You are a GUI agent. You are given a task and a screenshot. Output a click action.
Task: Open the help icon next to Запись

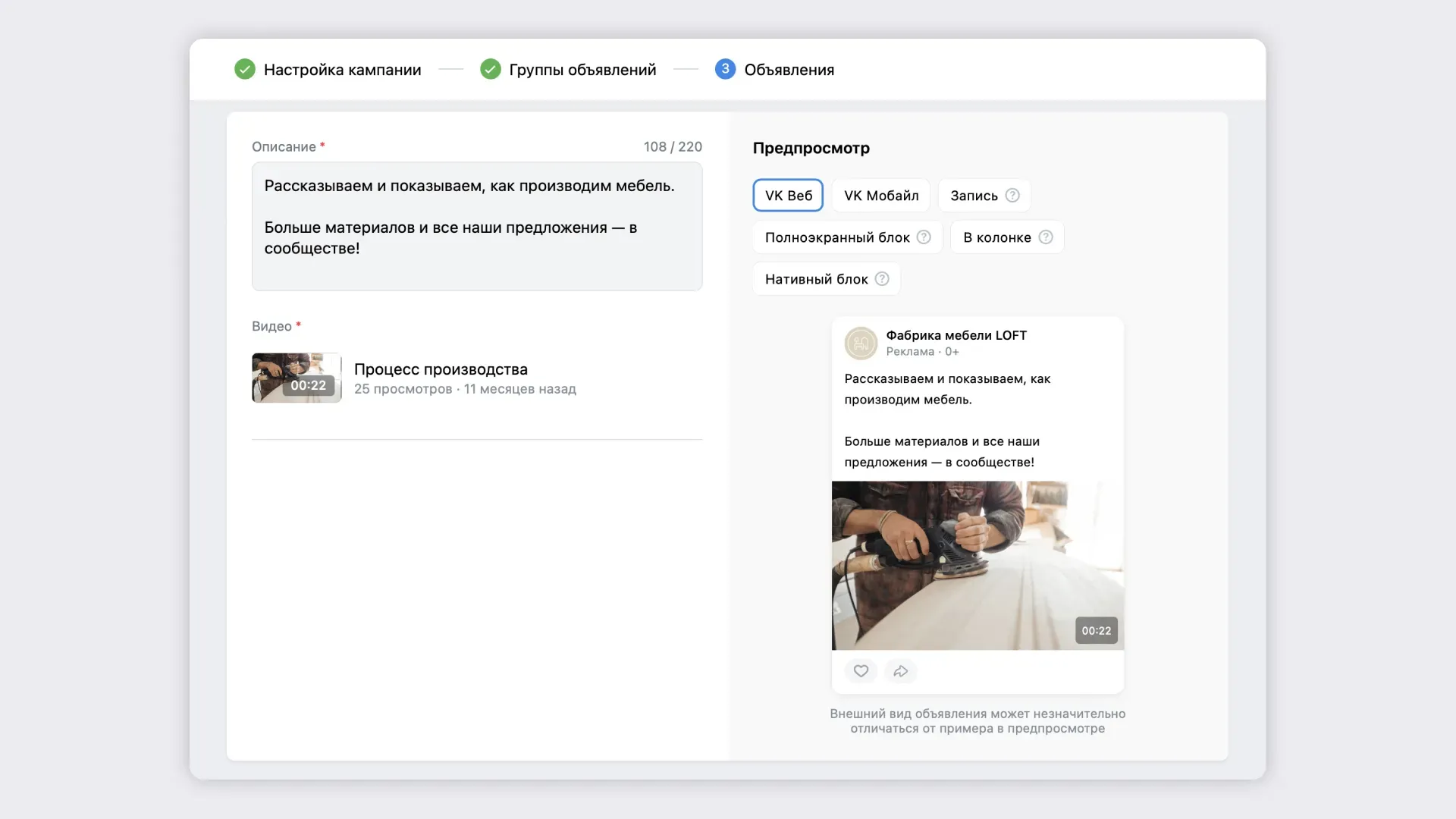click(x=1012, y=196)
